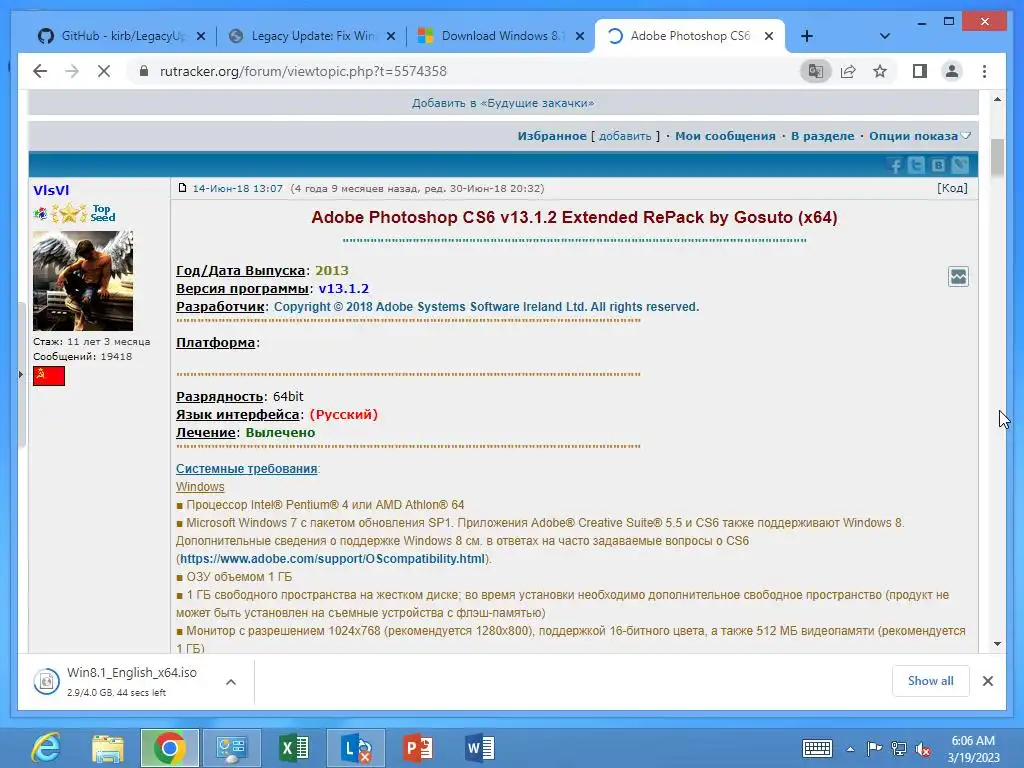1024x768 pixels.
Task: Open the VlsVl user profile name
Action: point(51,190)
